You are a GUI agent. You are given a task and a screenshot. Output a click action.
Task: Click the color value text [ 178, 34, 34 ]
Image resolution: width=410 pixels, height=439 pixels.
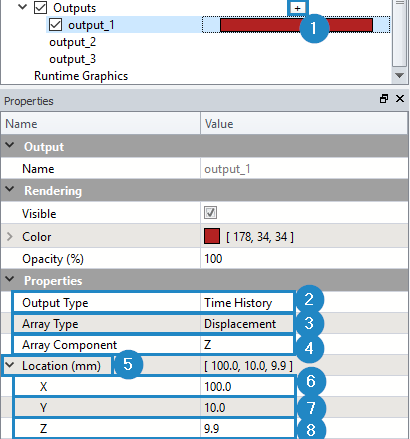point(260,237)
